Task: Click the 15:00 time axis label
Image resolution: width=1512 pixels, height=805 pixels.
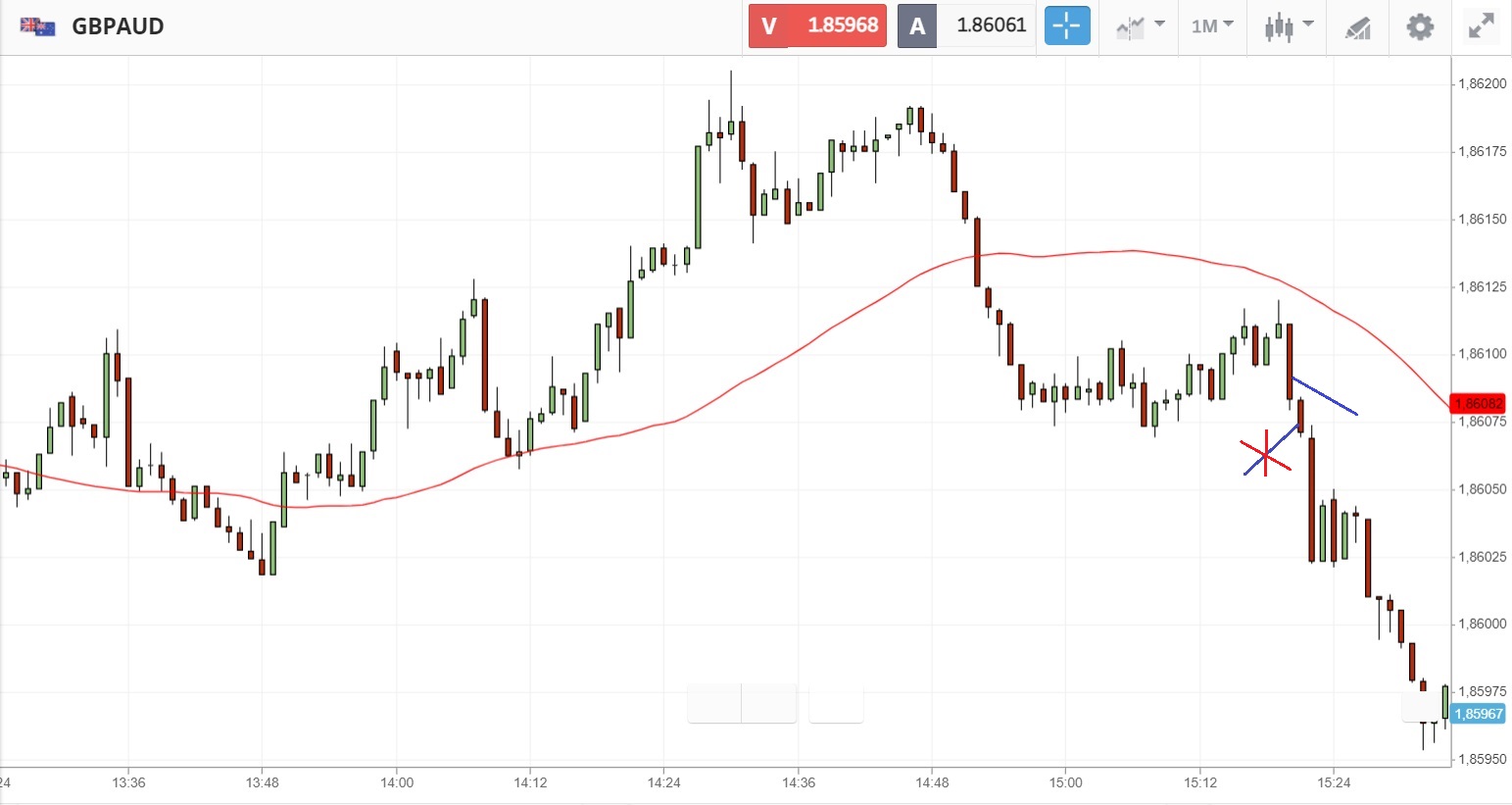Action: [1066, 782]
